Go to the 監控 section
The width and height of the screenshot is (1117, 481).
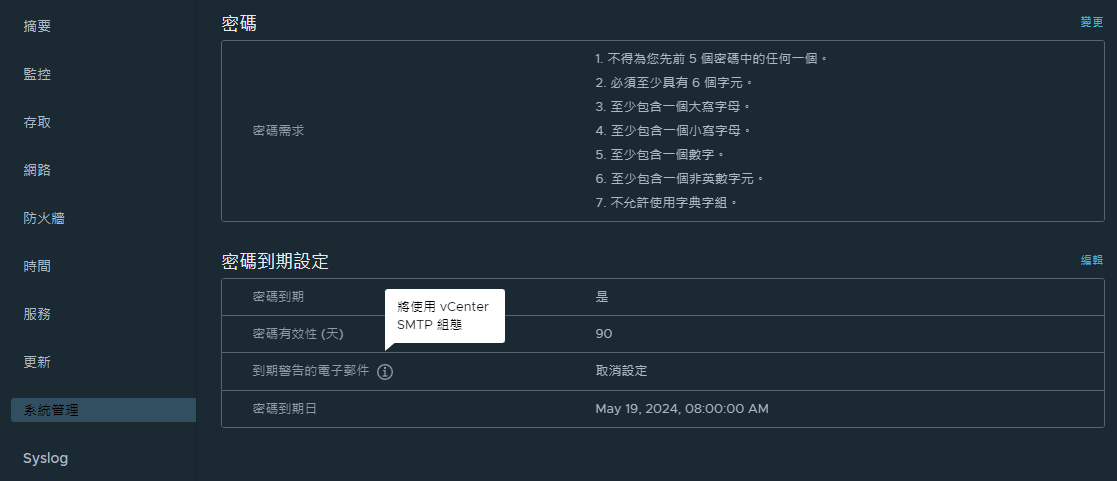tap(37, 74)
